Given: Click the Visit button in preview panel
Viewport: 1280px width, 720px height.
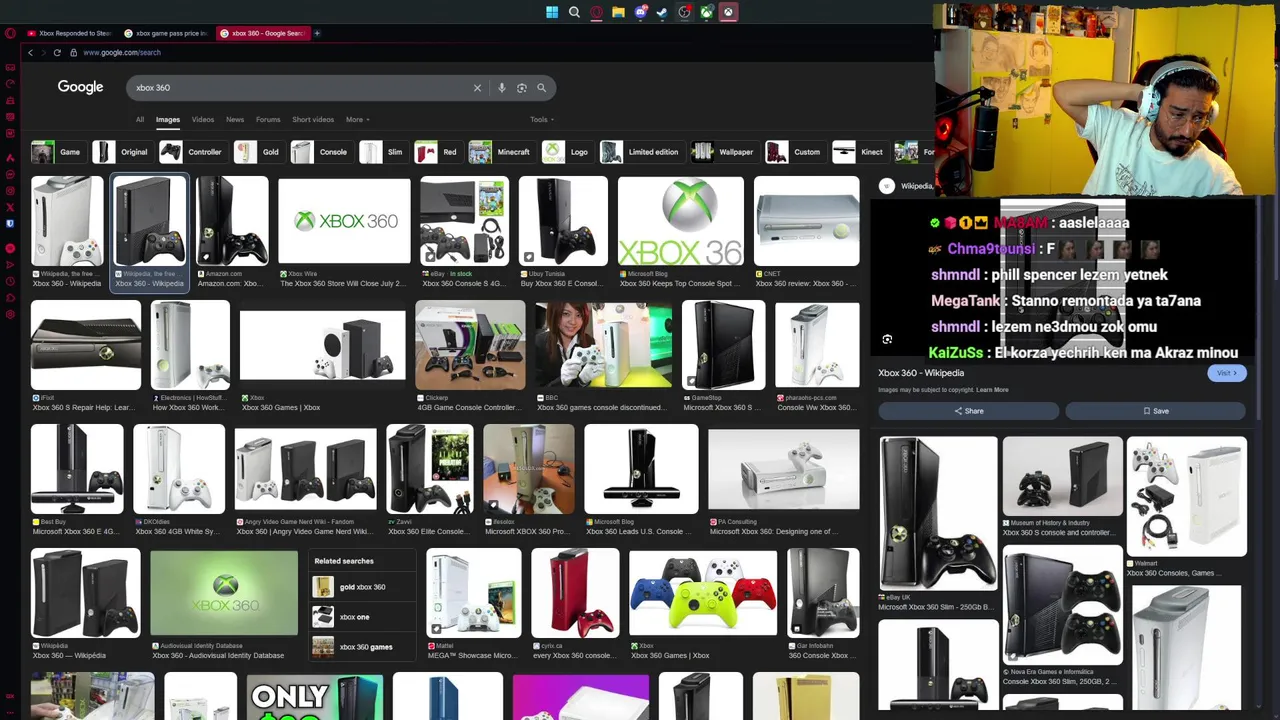Looking at the screenshot, I should point(1227,373).
